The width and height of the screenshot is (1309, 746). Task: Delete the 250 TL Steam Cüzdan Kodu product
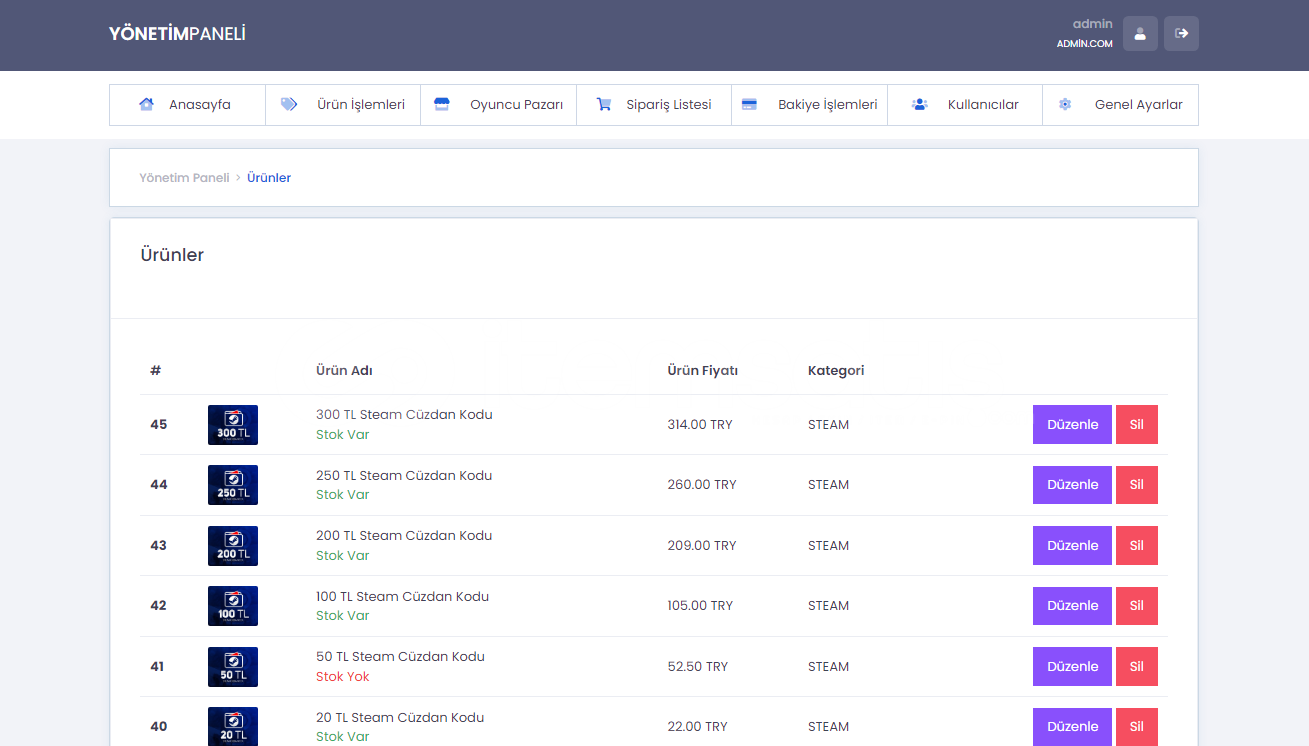tap(1136, 485)
